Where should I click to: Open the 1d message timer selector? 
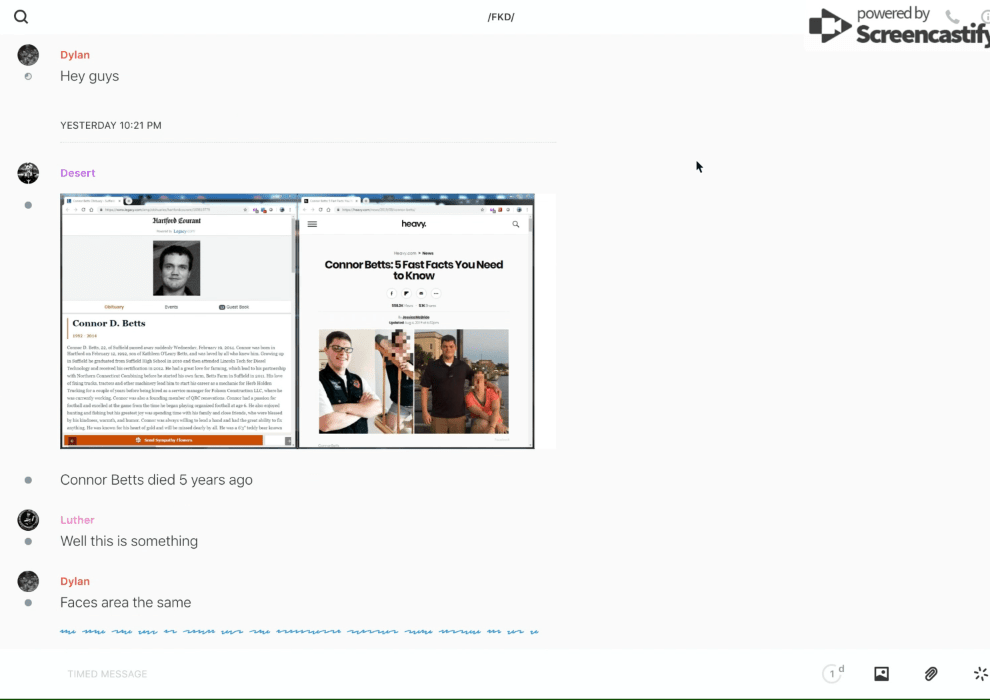[833, 674]
